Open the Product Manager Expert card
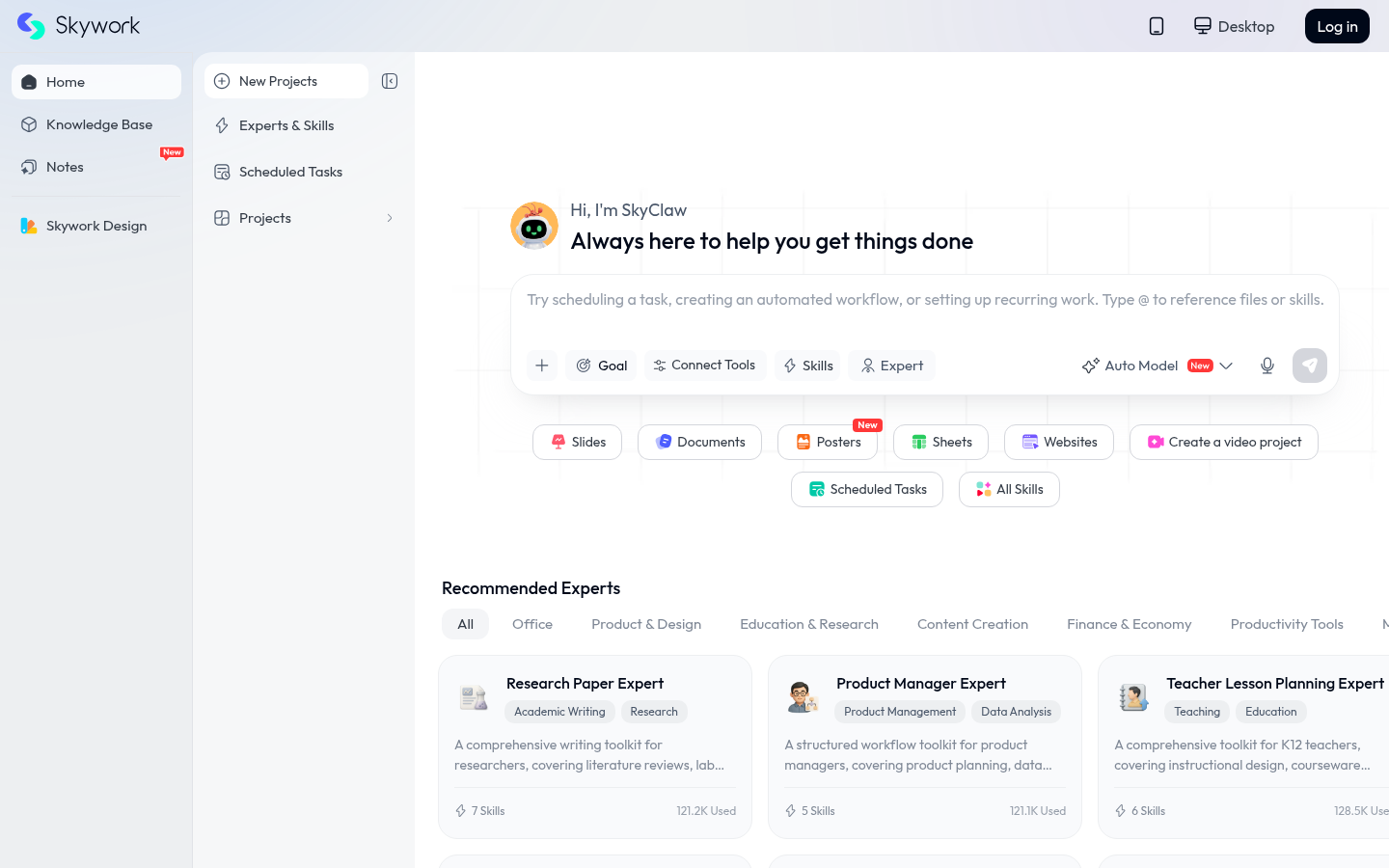Screen dimensions: 1389x868 click(925, 746)
